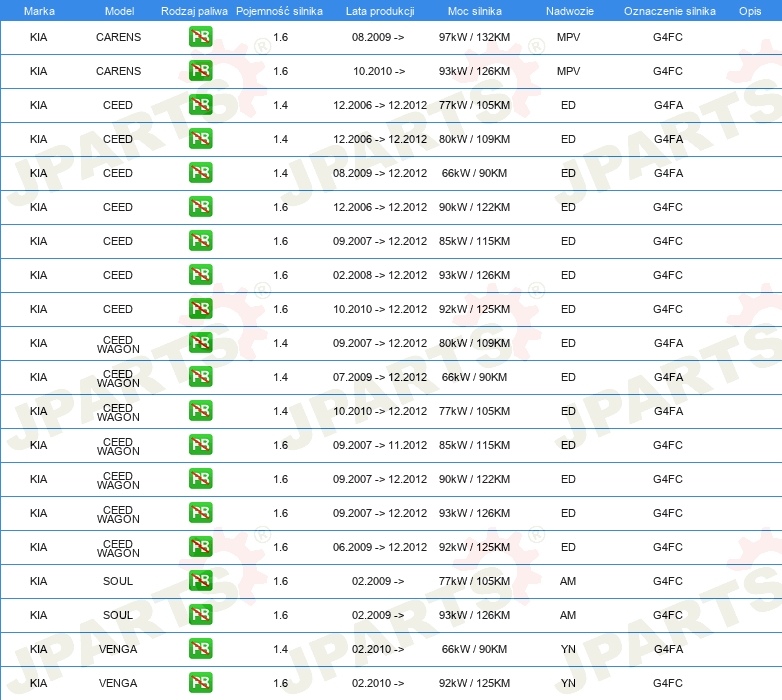
Task: Click fuel icon in CEED 02.2008 93kW / 126KM row
Action: (x=200, y=275)
